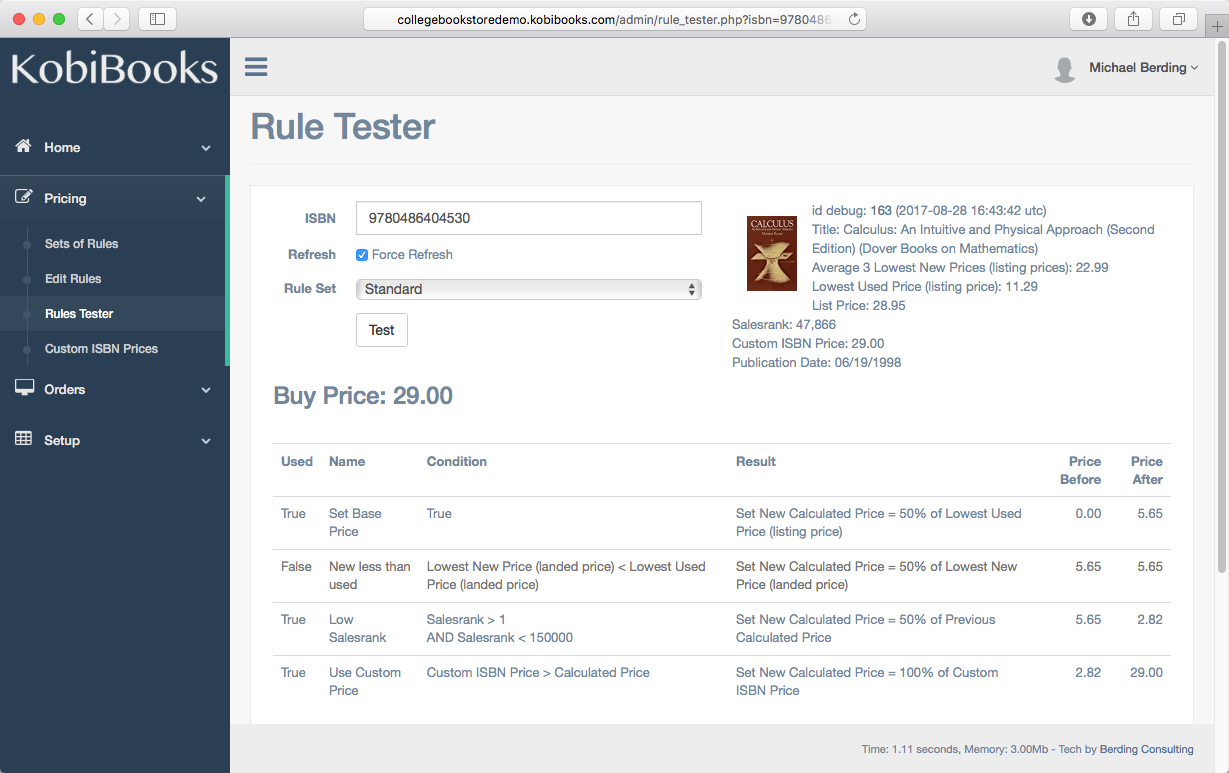Open Sets of Rules in sidebar
This screenshot has height=773, width=1229.
81,244
